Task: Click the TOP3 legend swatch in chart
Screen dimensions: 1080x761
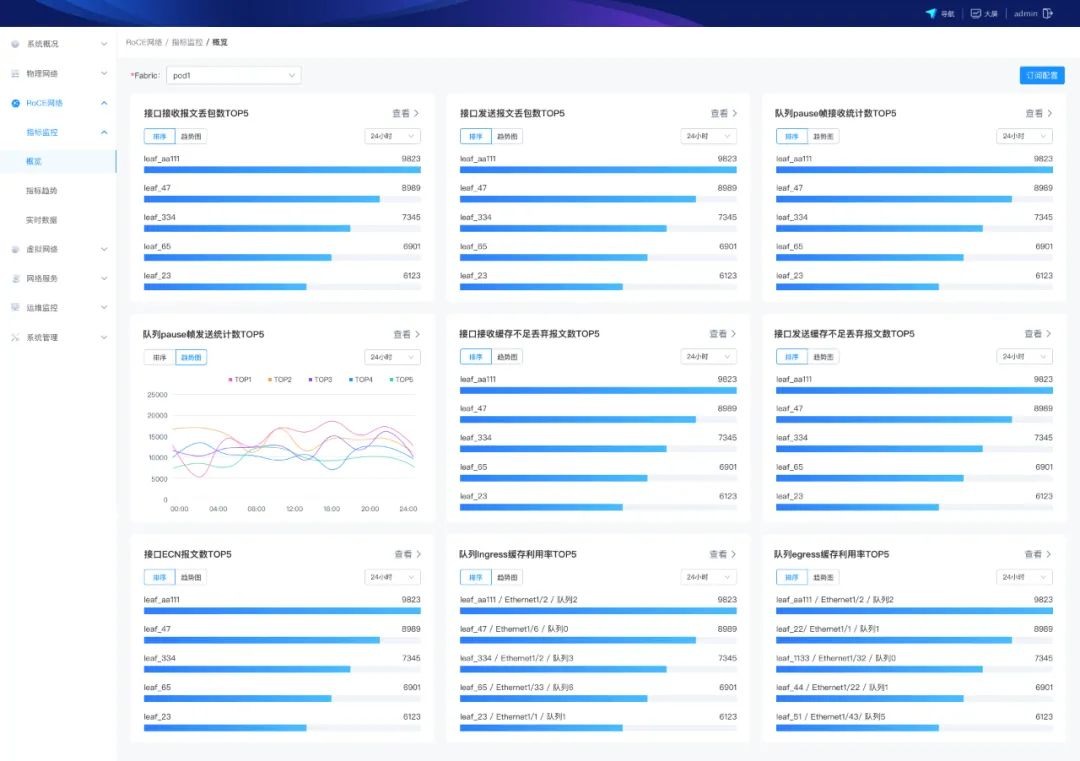Action: pyautogui.click(x=310, y=380)
